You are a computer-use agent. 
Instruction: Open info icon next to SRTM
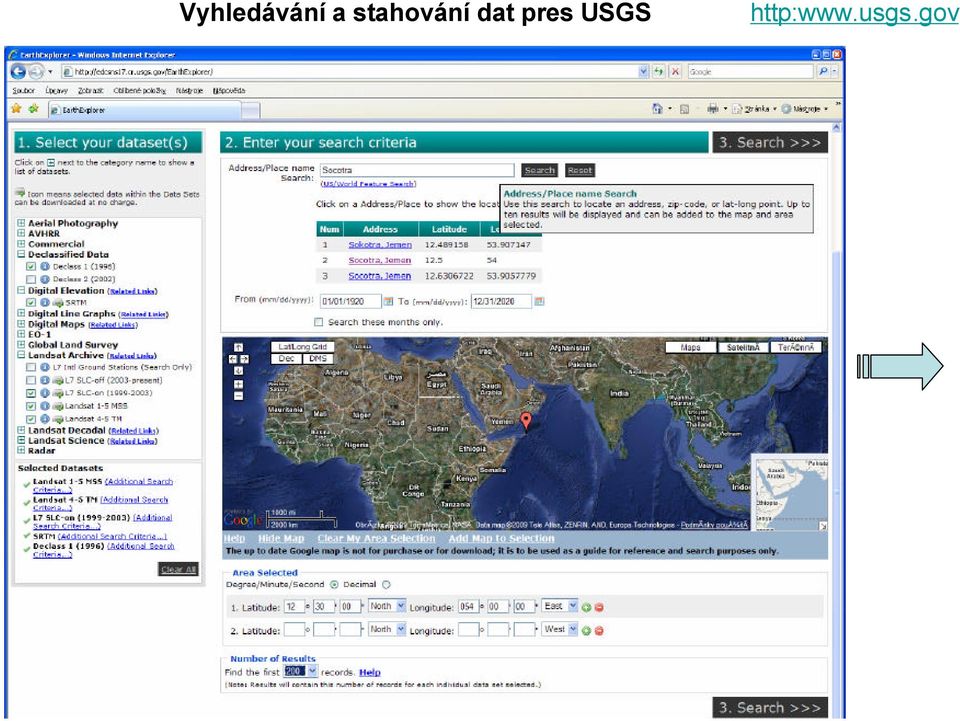click(45, 302)
